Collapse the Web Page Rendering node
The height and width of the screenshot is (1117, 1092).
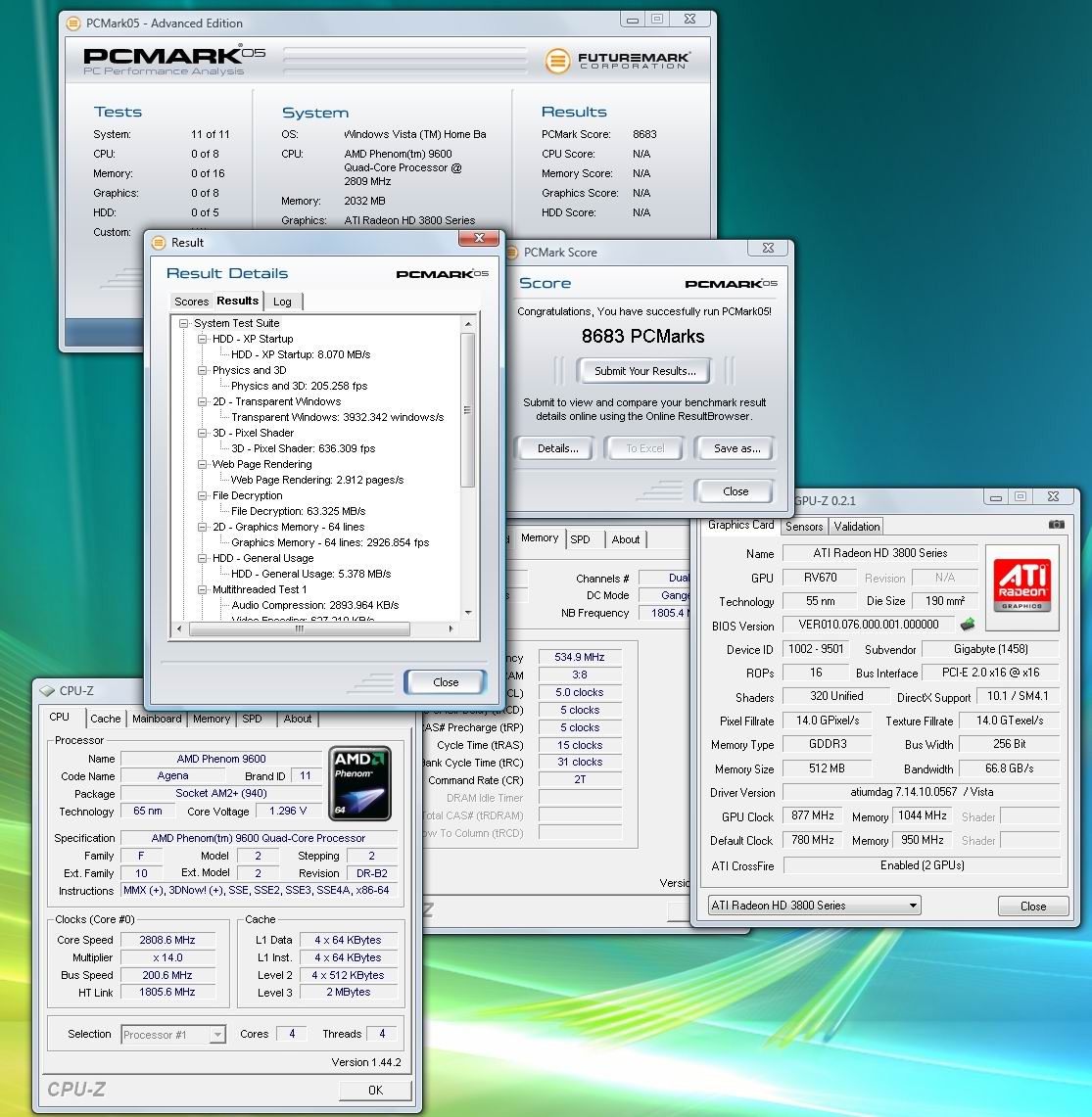[x=203, y=464]
